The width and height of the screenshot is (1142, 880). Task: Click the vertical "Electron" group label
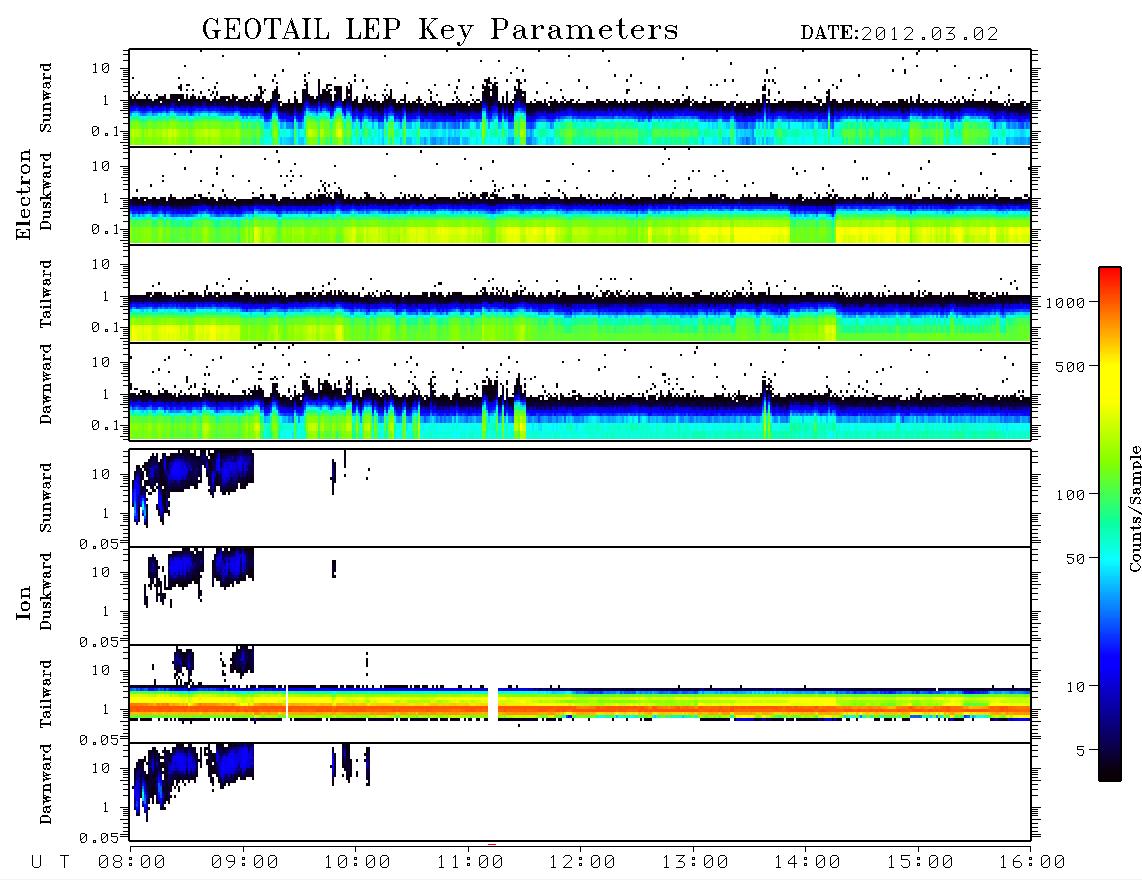point(23,194)
